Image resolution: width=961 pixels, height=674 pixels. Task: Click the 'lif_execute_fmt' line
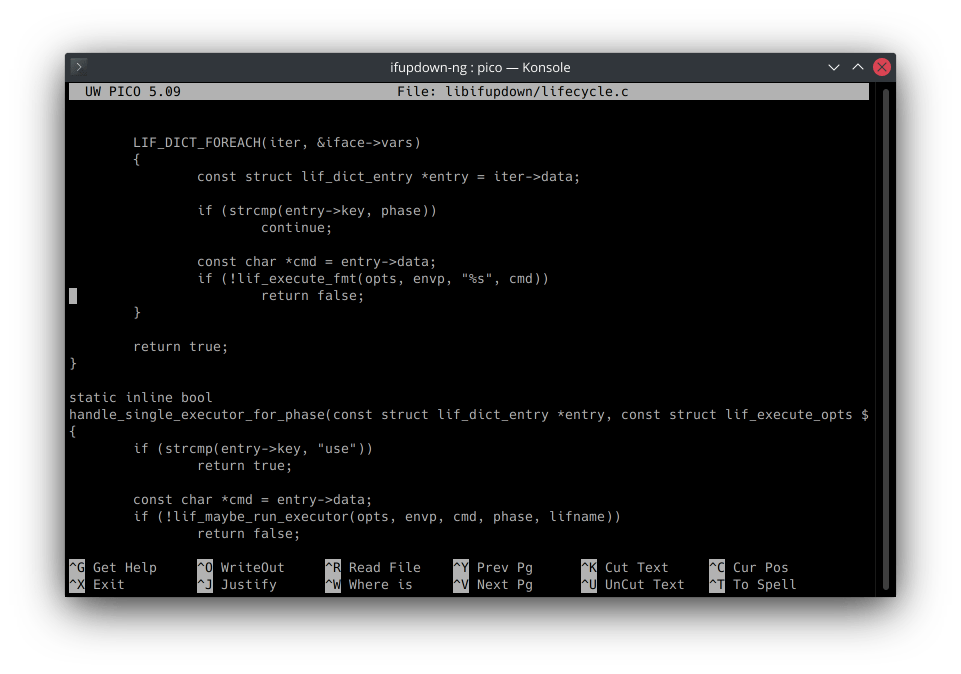[373, 279]
